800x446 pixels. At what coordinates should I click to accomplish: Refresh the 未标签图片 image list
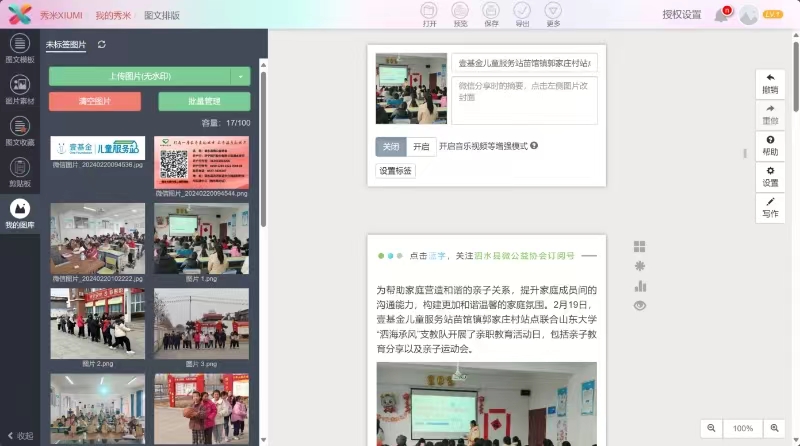(102, 45)
